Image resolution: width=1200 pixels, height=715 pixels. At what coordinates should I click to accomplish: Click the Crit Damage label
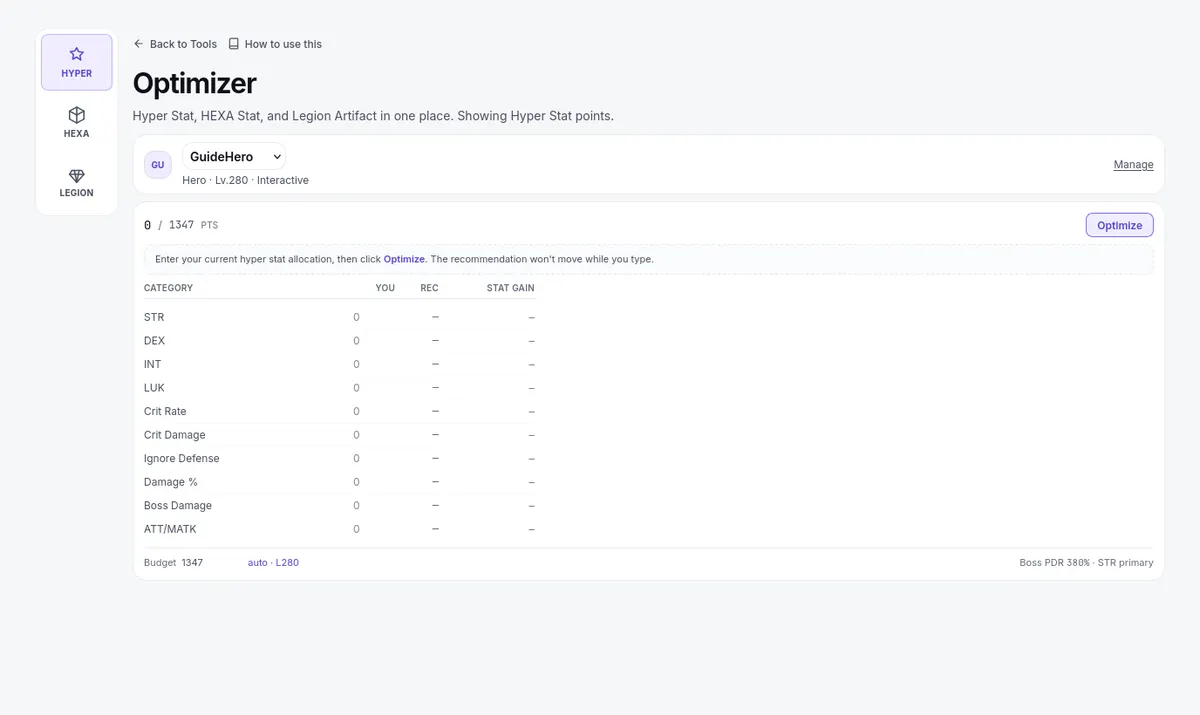click(174, 435)
